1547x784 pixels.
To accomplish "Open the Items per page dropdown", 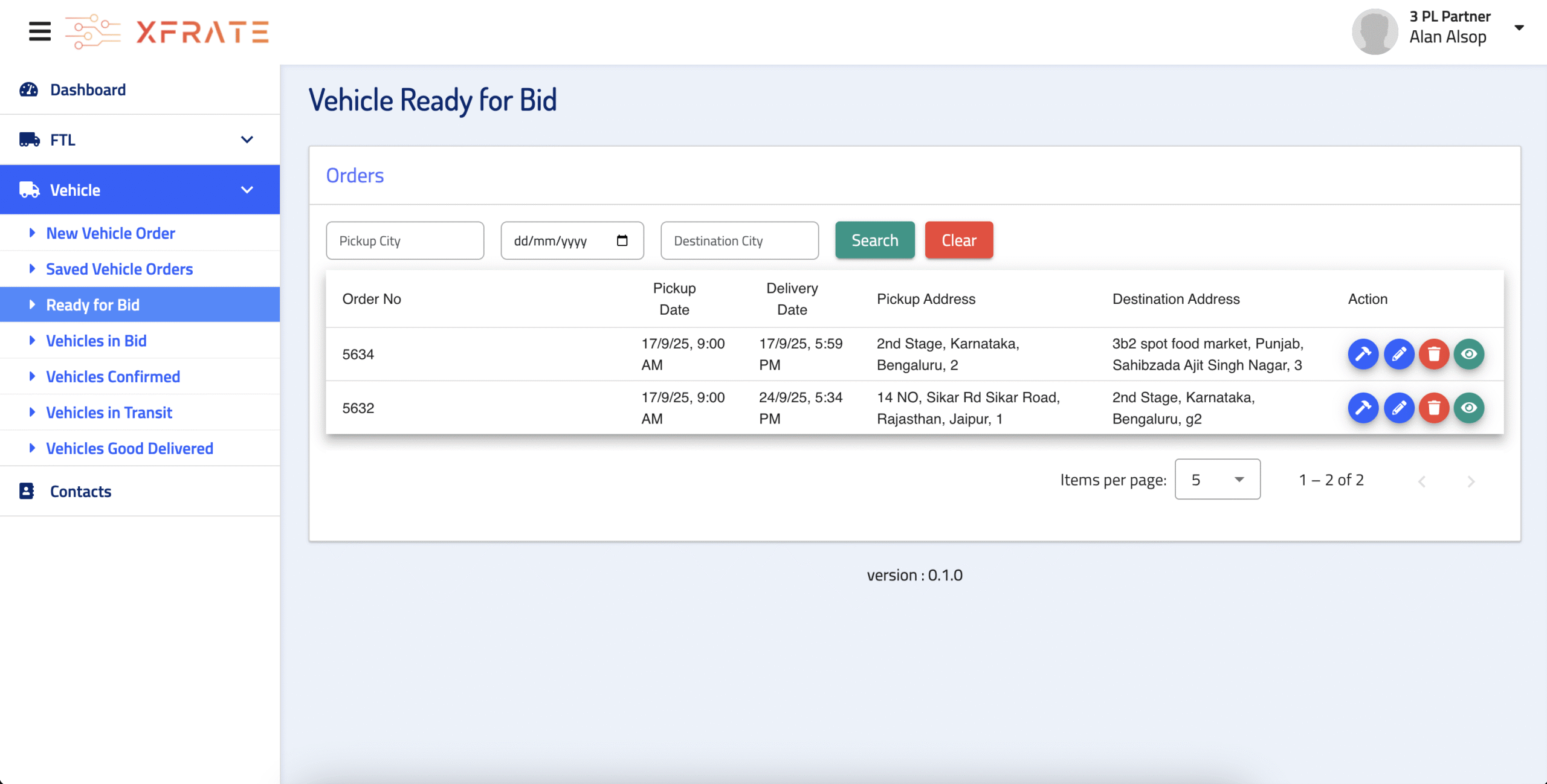I will coord(1216,479).
